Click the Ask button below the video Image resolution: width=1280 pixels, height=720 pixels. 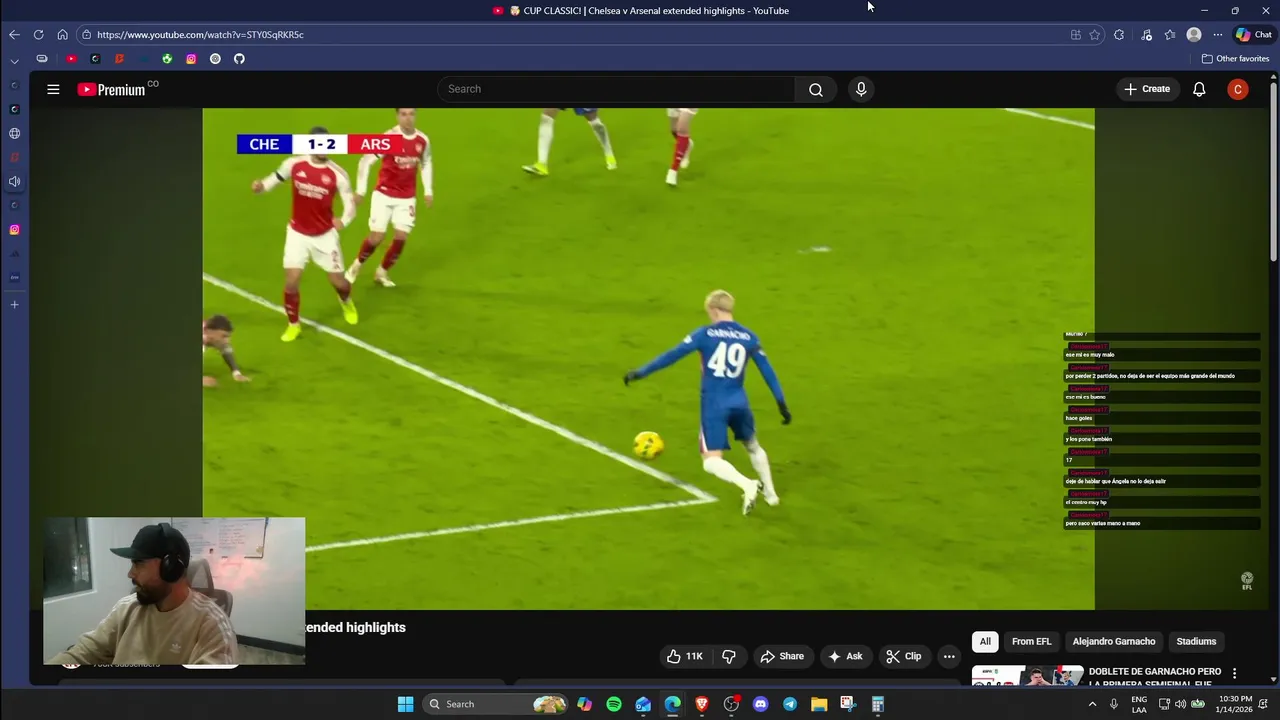coord(845,656)
